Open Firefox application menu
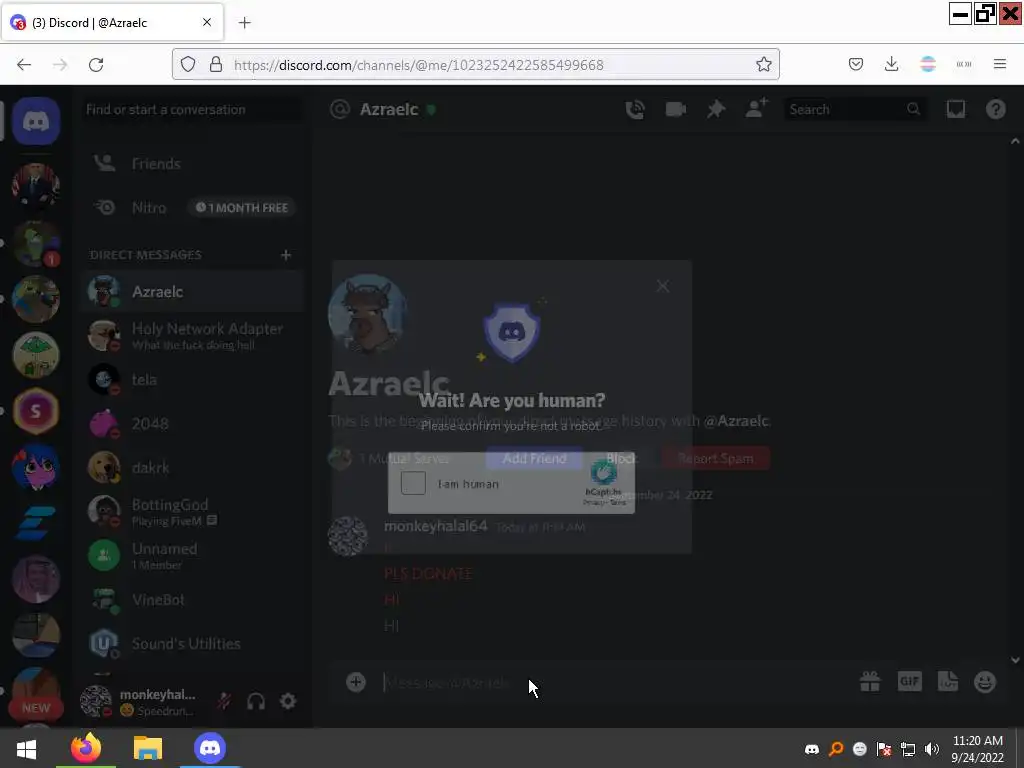1024x768 pixels. pyautogui.click(x=1000, y=64)
